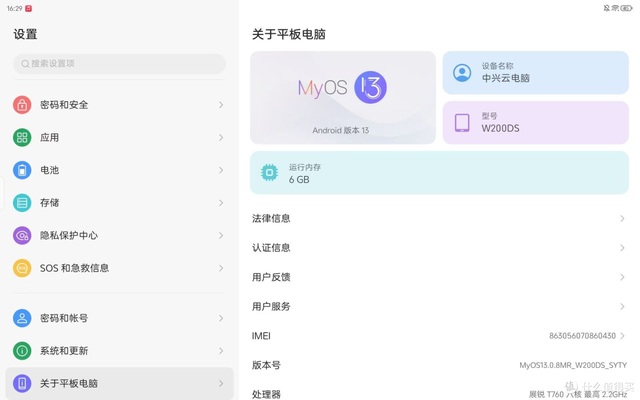Tap the green 系统和更新 icon
Viewport: 640px width, 400px height.
[x=22, y=351]
